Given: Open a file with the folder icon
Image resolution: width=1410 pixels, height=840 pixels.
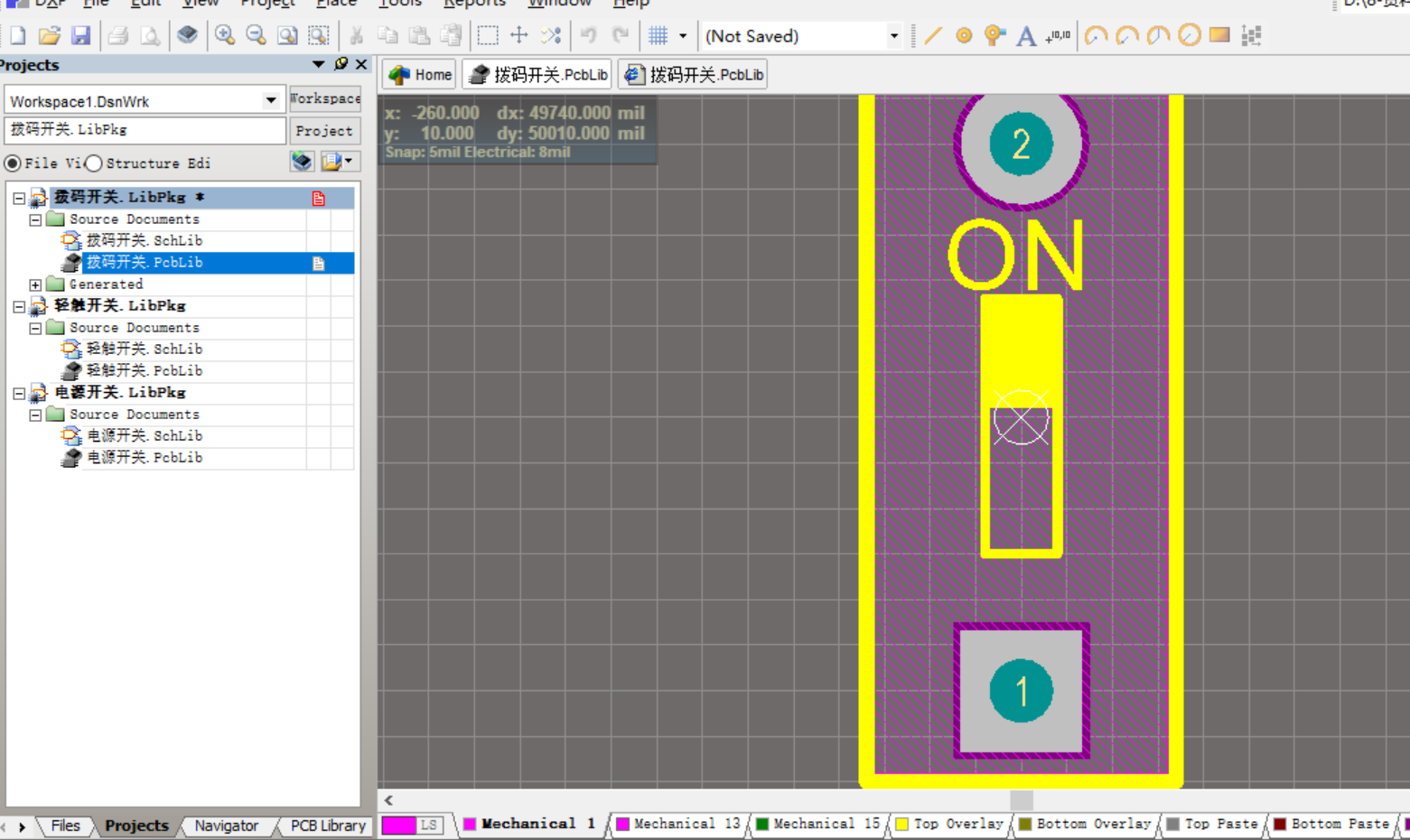Looking at the screenshot, I should tap(50, 36).
